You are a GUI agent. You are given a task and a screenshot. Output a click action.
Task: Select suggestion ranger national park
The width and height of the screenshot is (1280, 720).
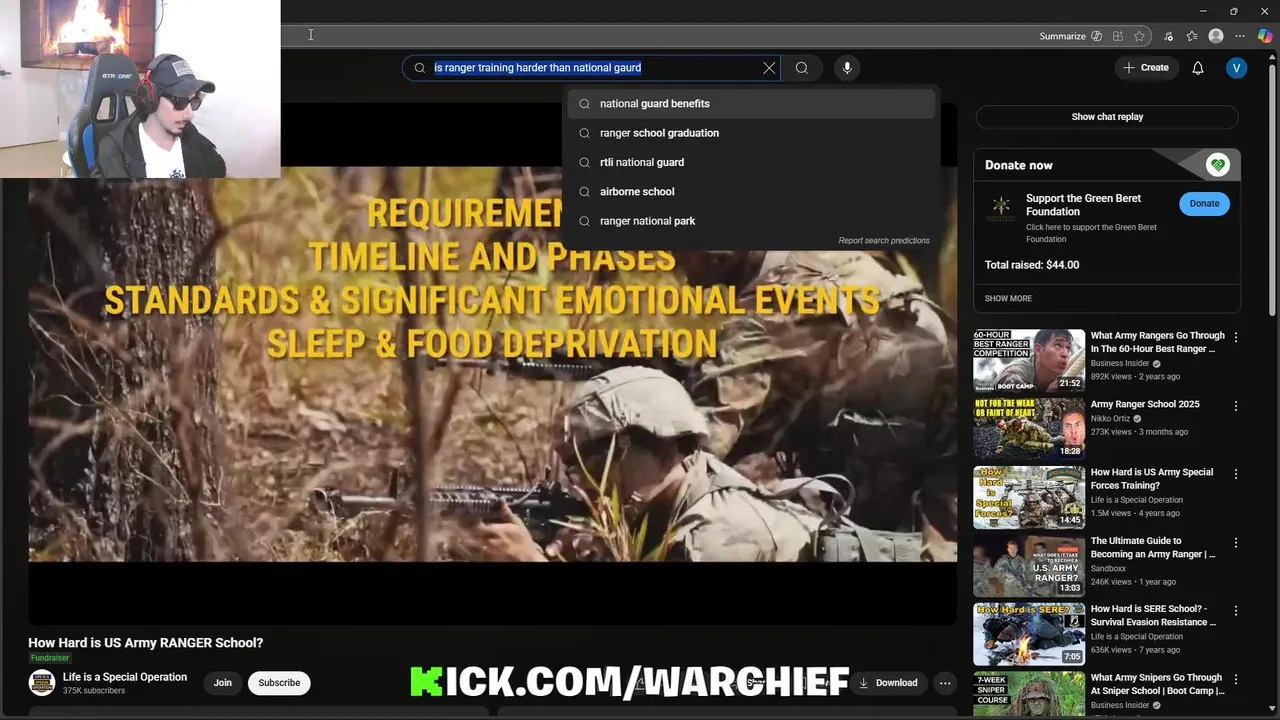751,221
